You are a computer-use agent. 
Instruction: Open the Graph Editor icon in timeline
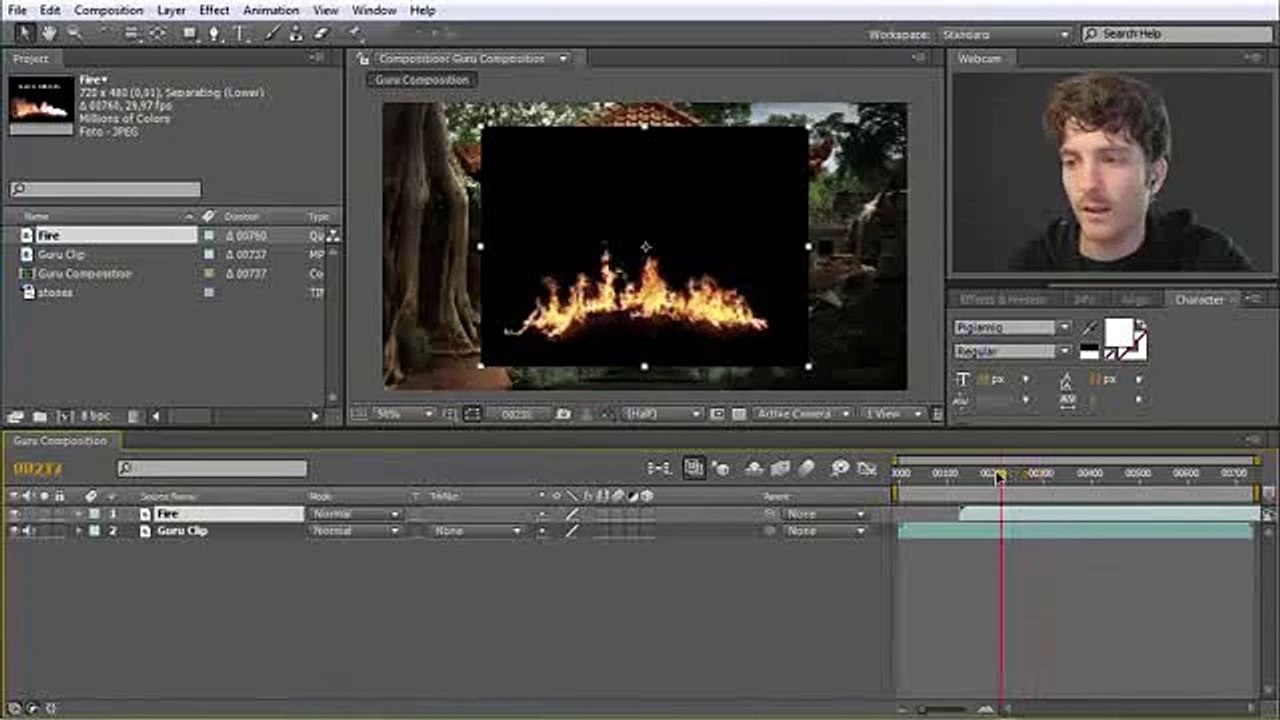point(867,468)
